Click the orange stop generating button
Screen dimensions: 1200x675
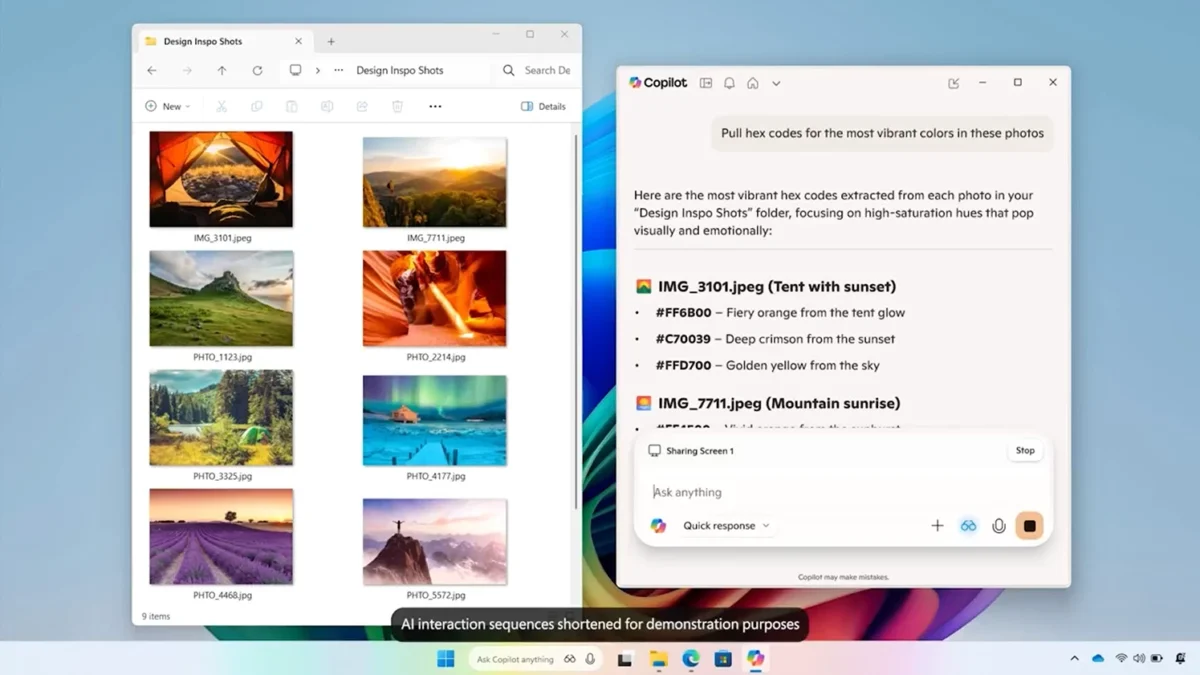[1029, 526]
